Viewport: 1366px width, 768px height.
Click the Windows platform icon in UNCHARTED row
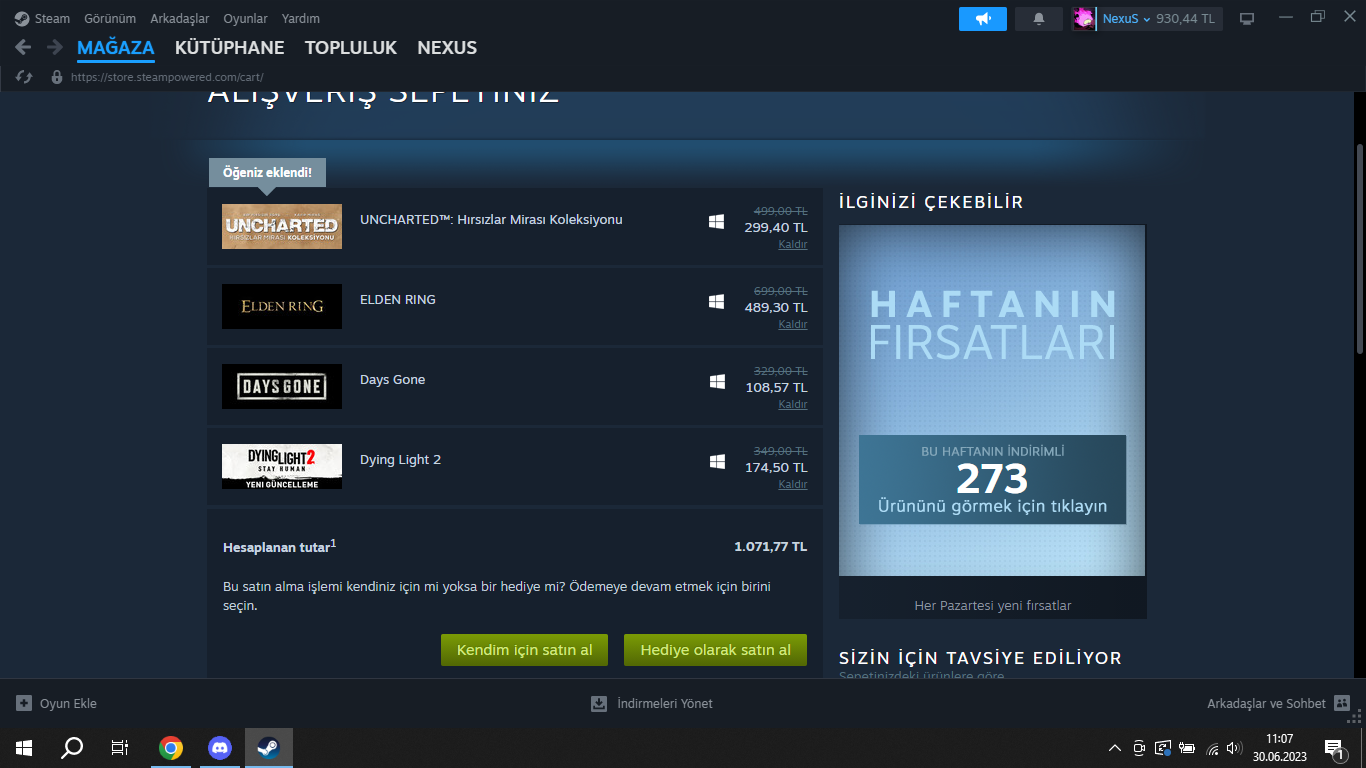click(717, 221)
